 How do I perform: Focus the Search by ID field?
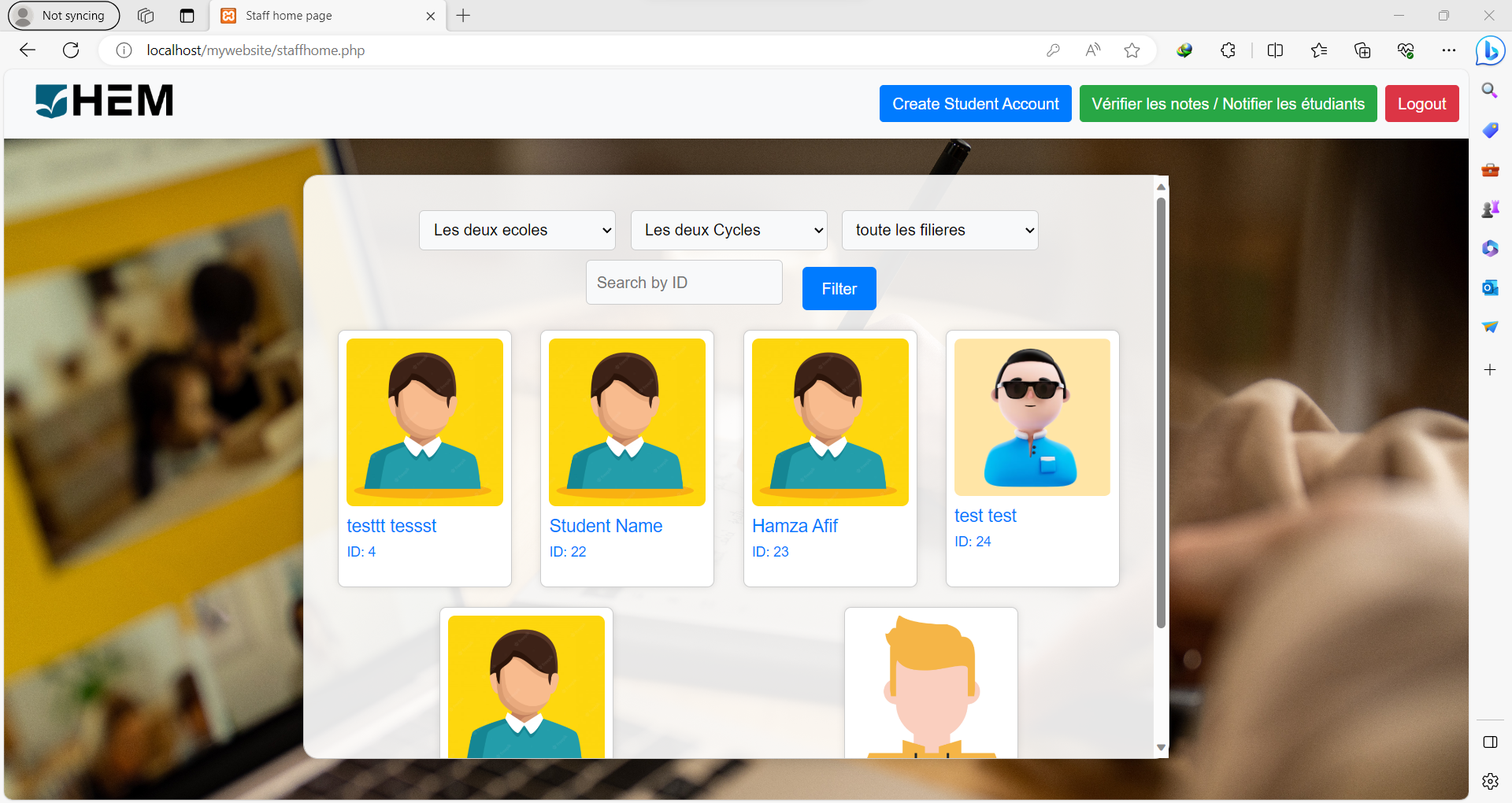(x=684, y=283)
